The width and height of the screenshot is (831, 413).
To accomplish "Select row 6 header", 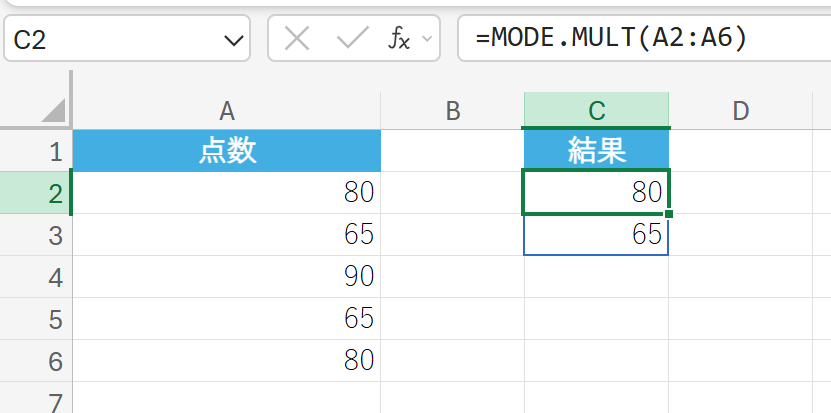I will [36, 359].
